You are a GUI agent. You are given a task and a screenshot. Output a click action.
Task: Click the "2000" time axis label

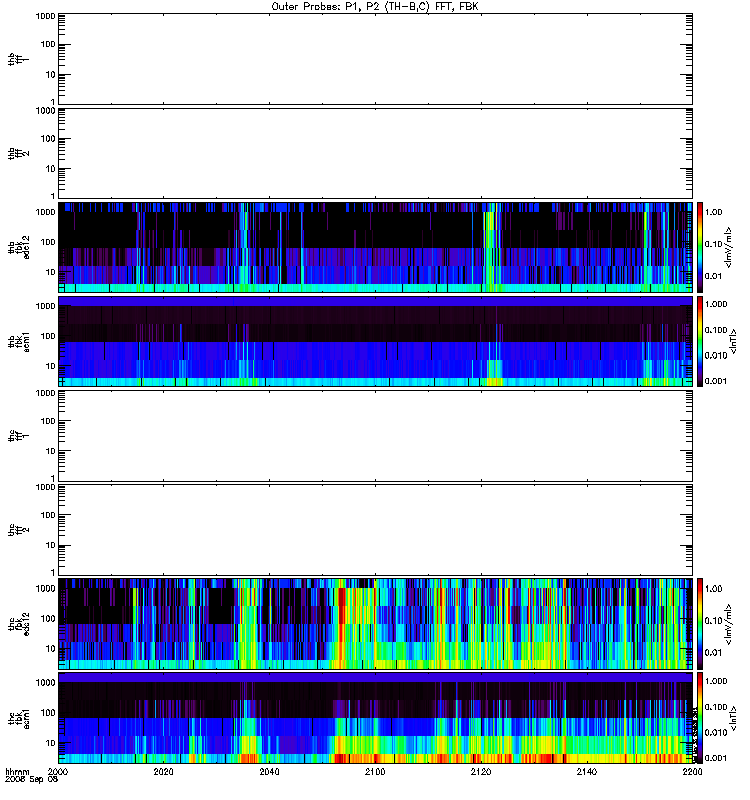coord(58,771)
